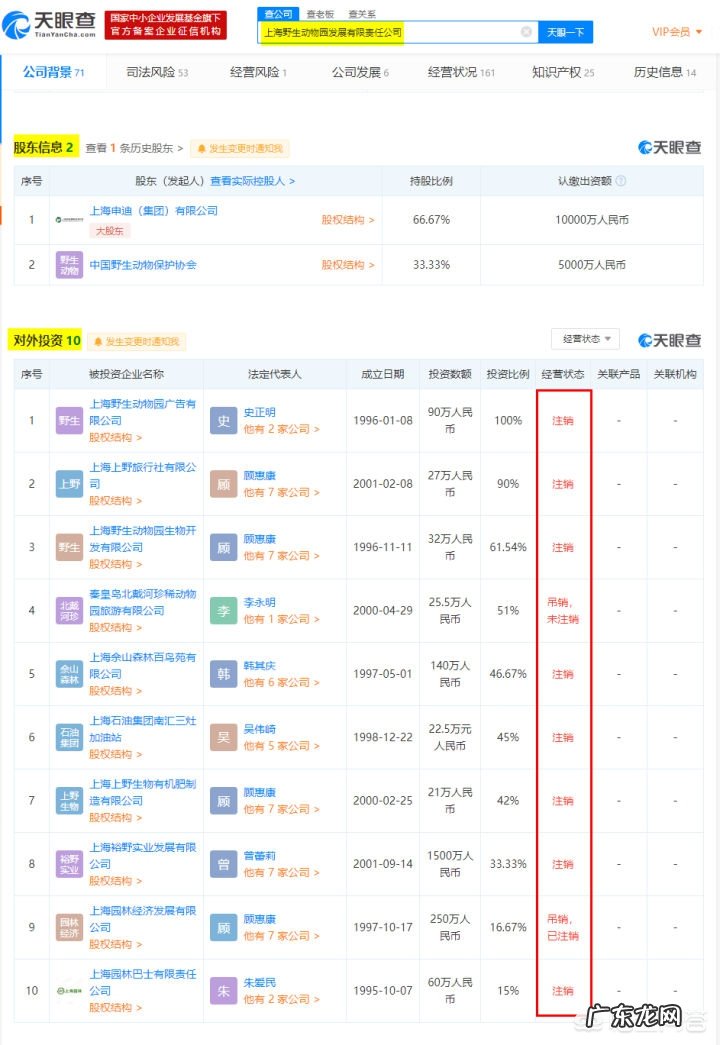Open legal representative 李永明
The width and height of the screenshot is (720, 1045).
tap(259, 602)
